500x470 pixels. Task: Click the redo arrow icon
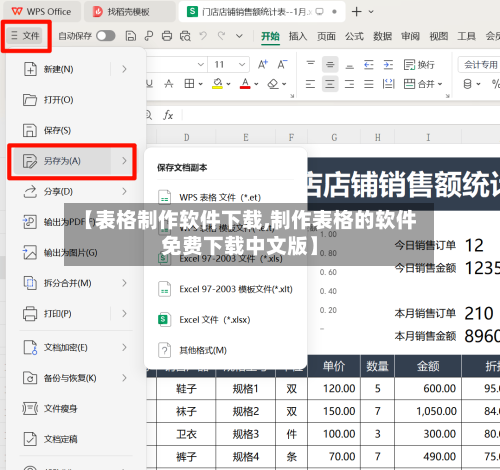(221, 35)
